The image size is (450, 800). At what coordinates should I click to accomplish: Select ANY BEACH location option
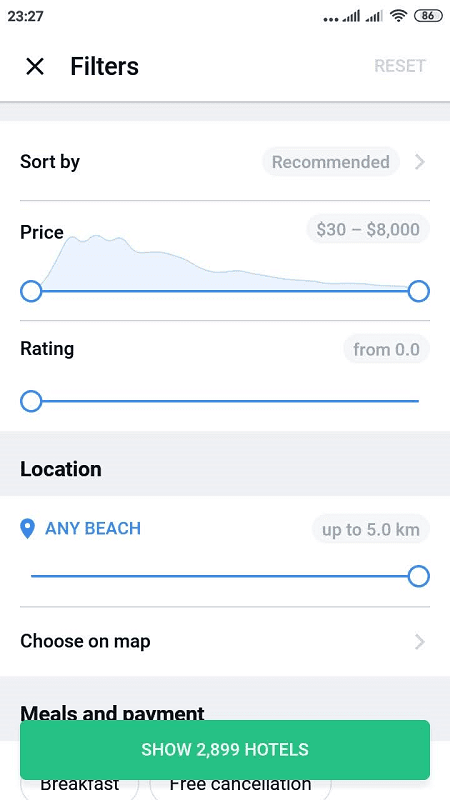click(x=93, y=529)
